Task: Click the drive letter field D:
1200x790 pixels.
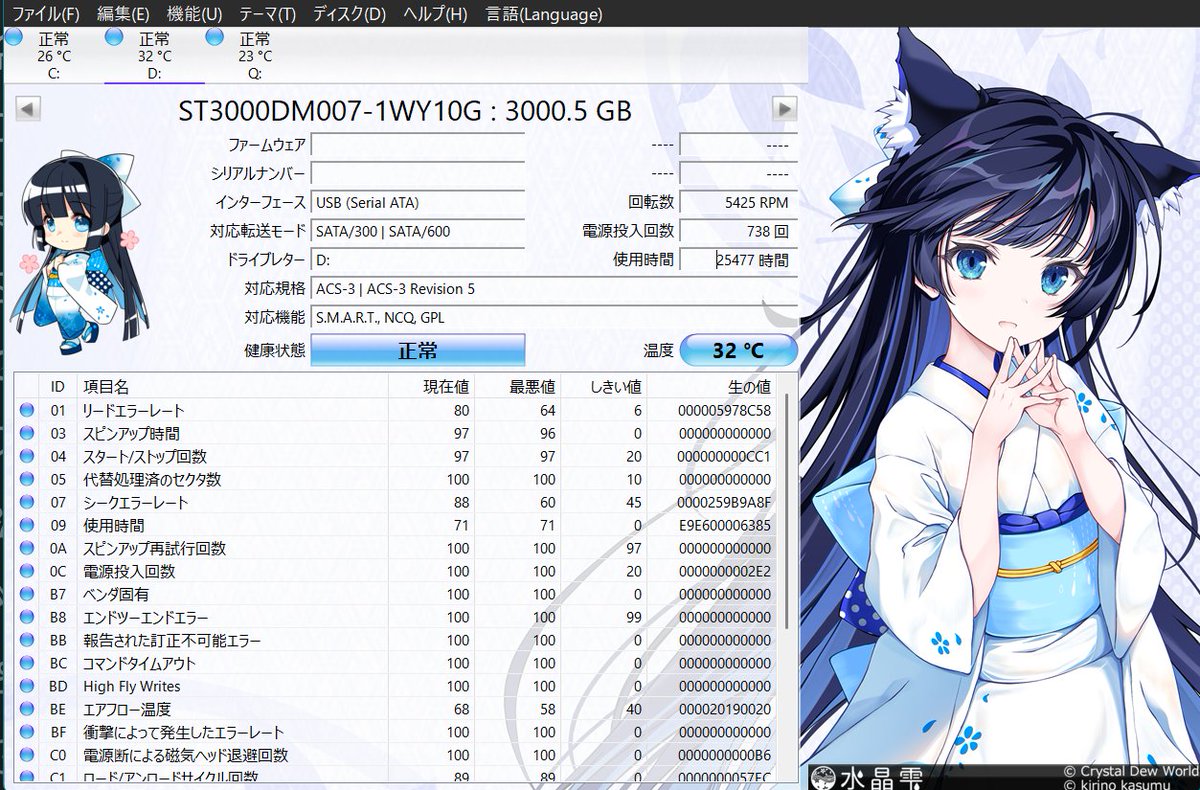Action: pyautogui.click(x=418, y=260)
